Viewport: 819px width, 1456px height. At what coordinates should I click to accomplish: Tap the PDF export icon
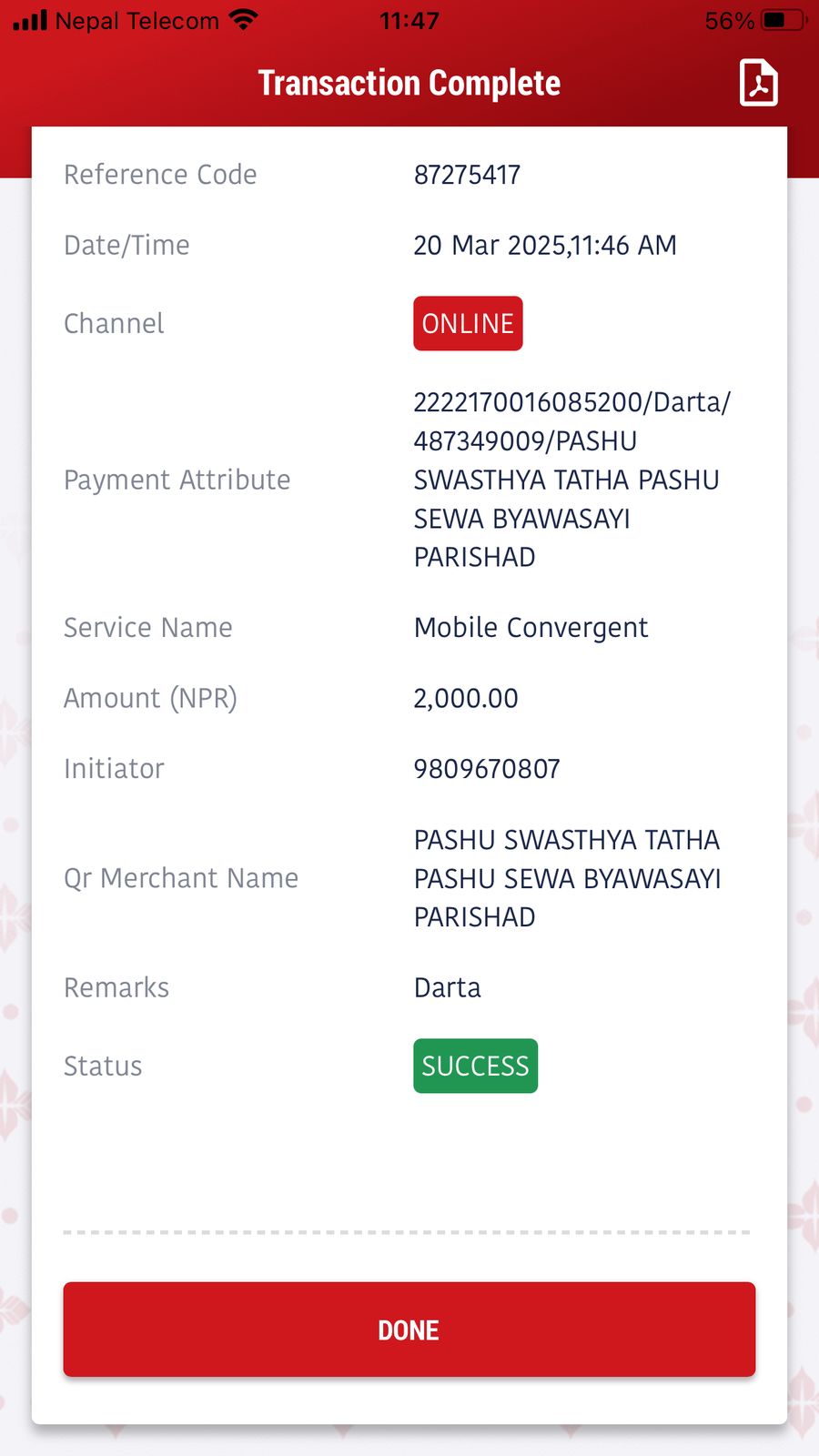coord(758,83)
